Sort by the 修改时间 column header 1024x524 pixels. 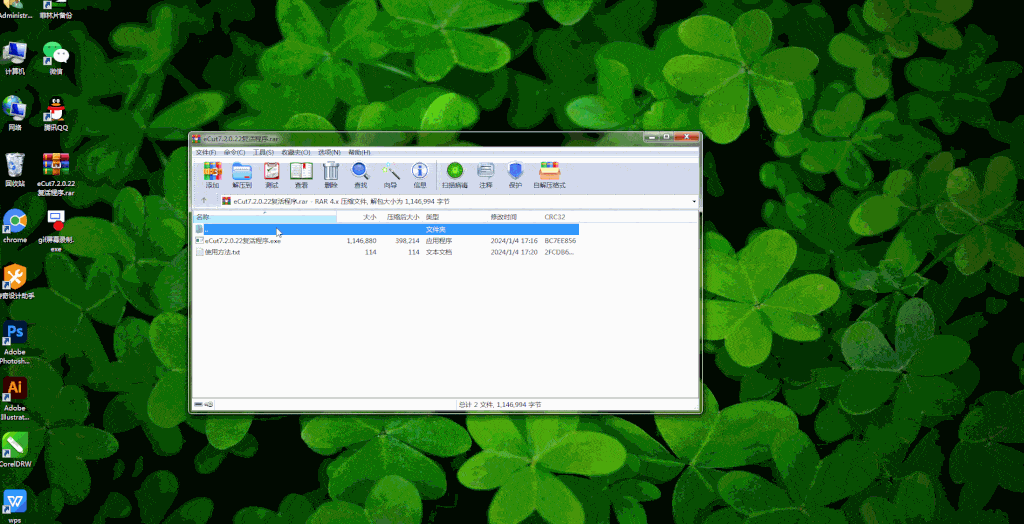click(515, 217)
